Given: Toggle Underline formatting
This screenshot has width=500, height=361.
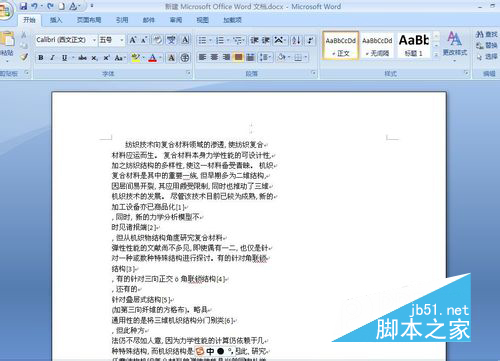Looking at the screenshot, I should pyautogui.click(x=64, y=58).
